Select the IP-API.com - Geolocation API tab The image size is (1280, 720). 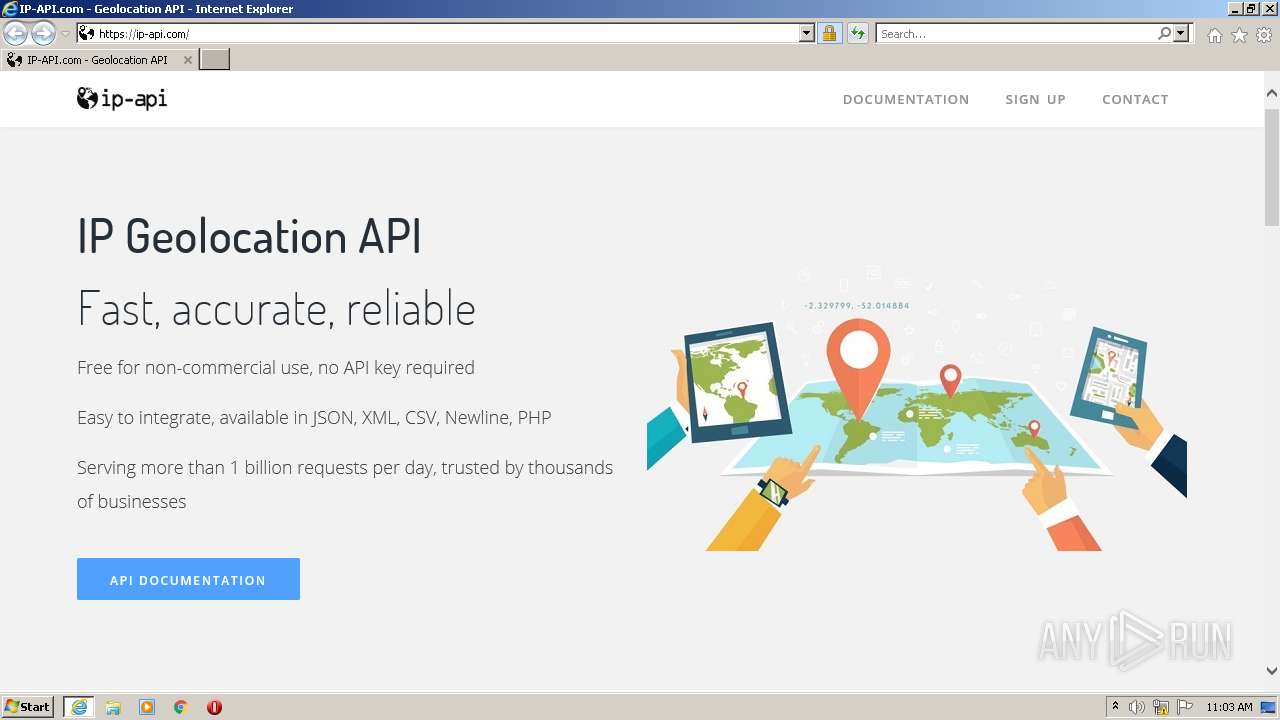pos(97,60)
